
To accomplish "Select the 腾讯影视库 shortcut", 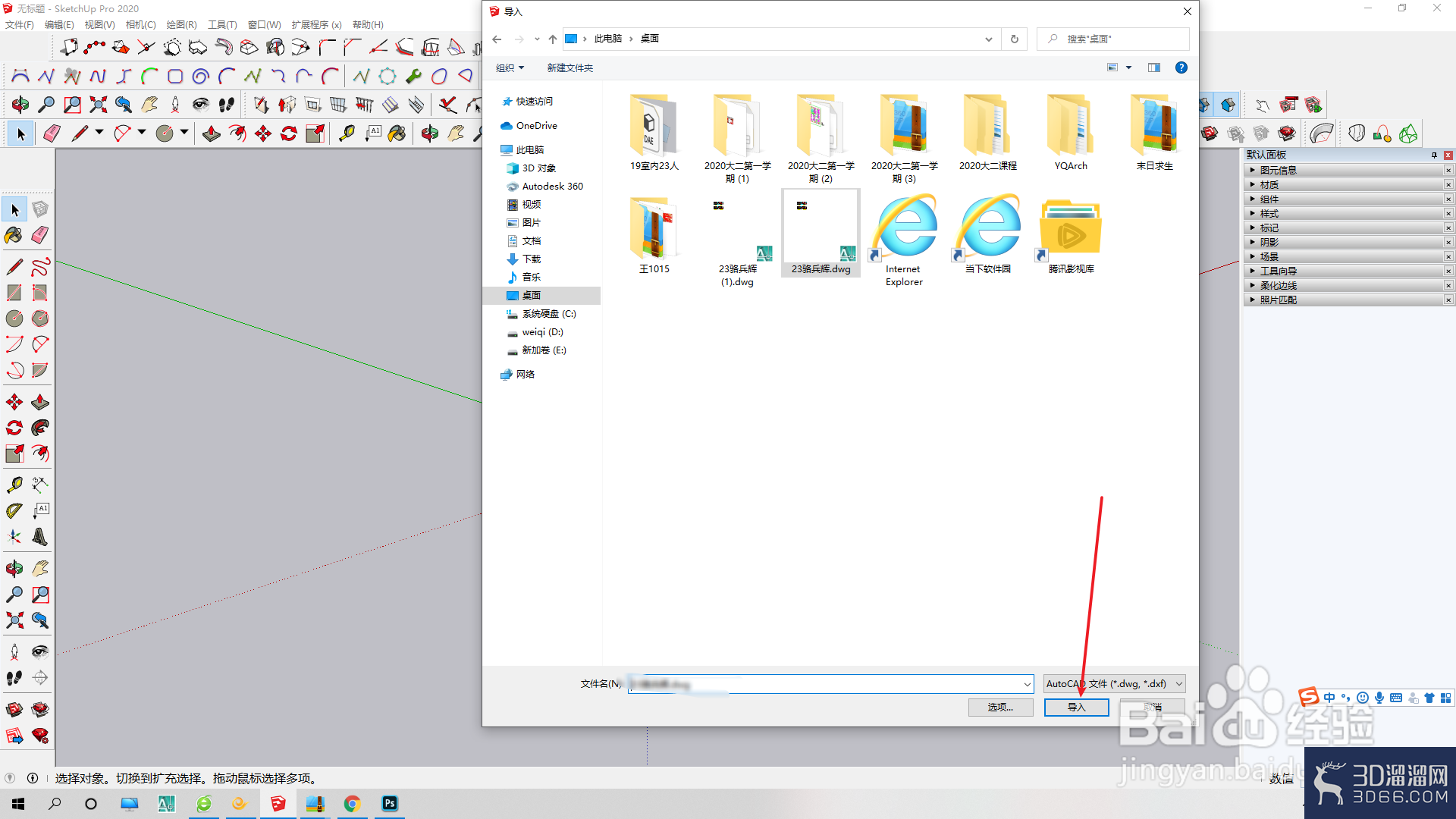I will pyautogui.click(x=1071, y=234).
